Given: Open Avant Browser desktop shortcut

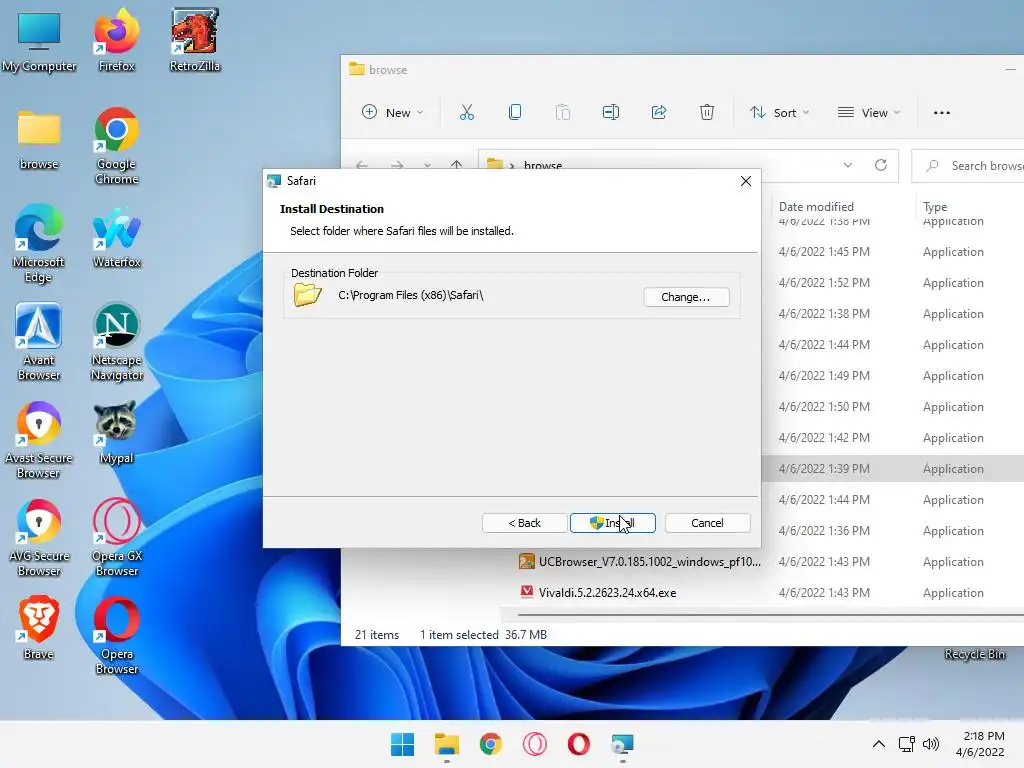Looking at the screenshot, I should pos(39,342).
